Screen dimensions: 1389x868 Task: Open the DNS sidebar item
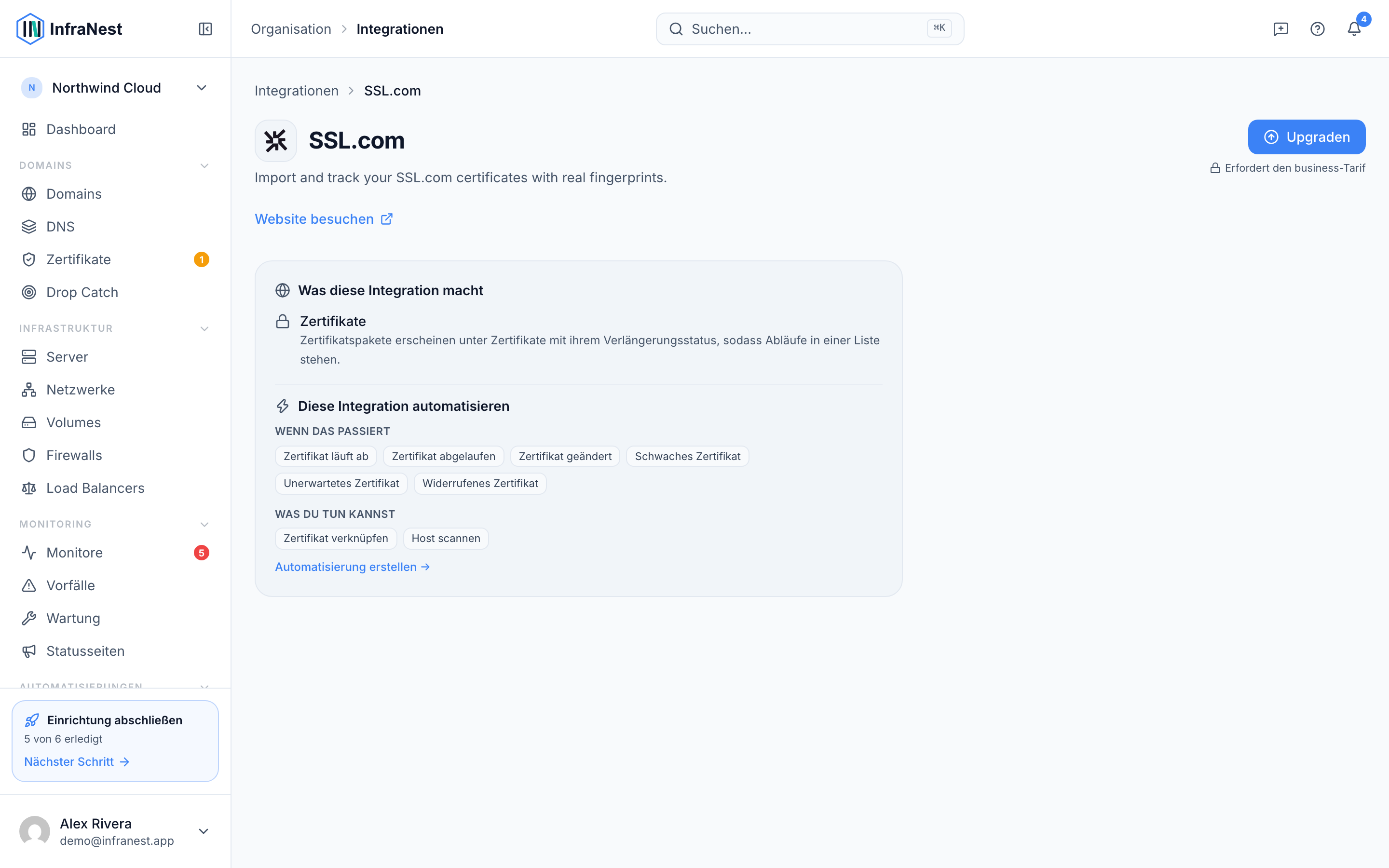(x=115, y=227)
